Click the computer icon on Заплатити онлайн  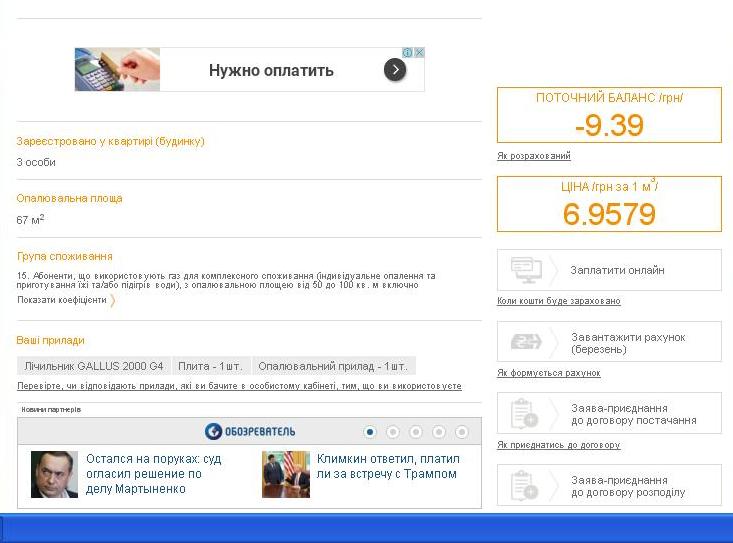(x=526, y=270)
